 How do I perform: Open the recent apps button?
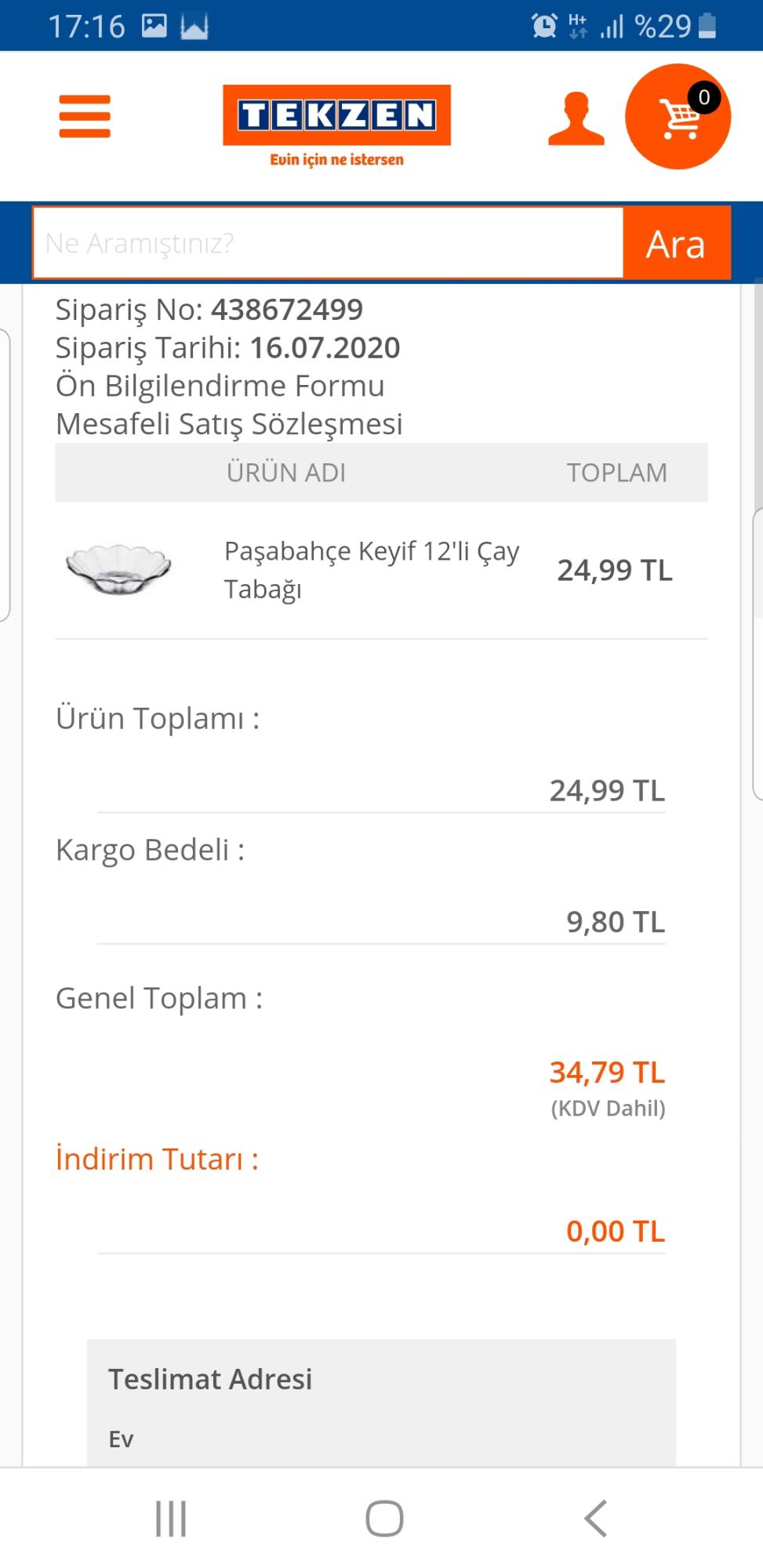pos(171,1519)
